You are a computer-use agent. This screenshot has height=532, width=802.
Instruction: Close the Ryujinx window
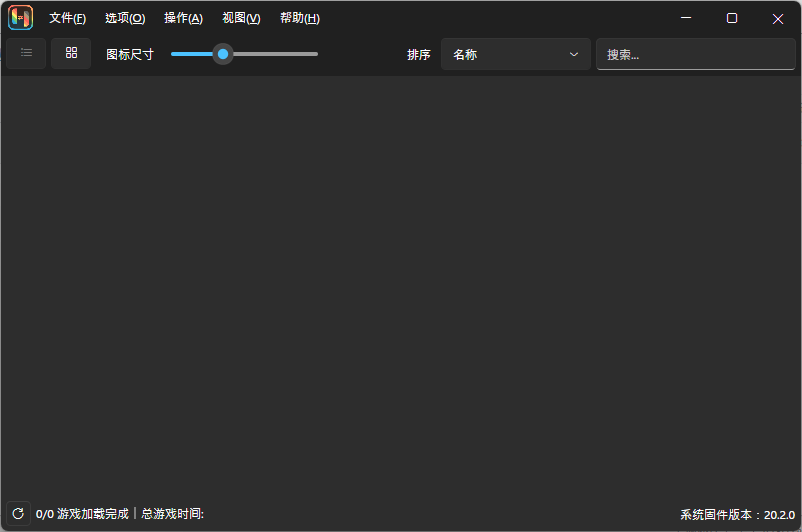click(x=778, y=18)
